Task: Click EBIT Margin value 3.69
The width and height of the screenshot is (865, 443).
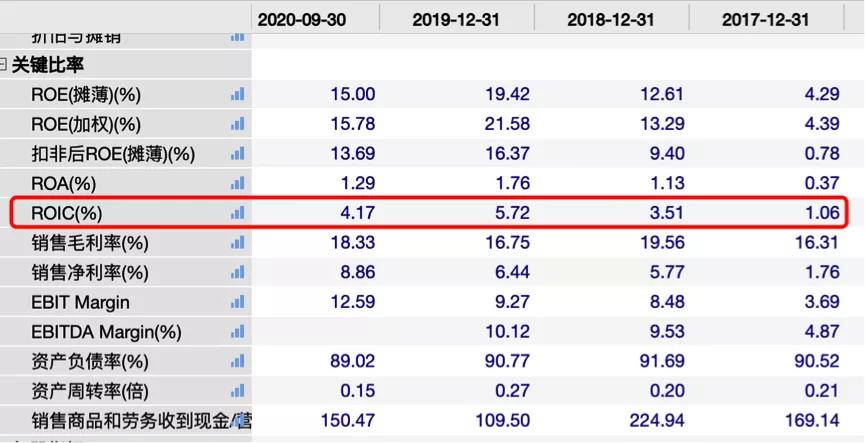Action: (822, 302)
